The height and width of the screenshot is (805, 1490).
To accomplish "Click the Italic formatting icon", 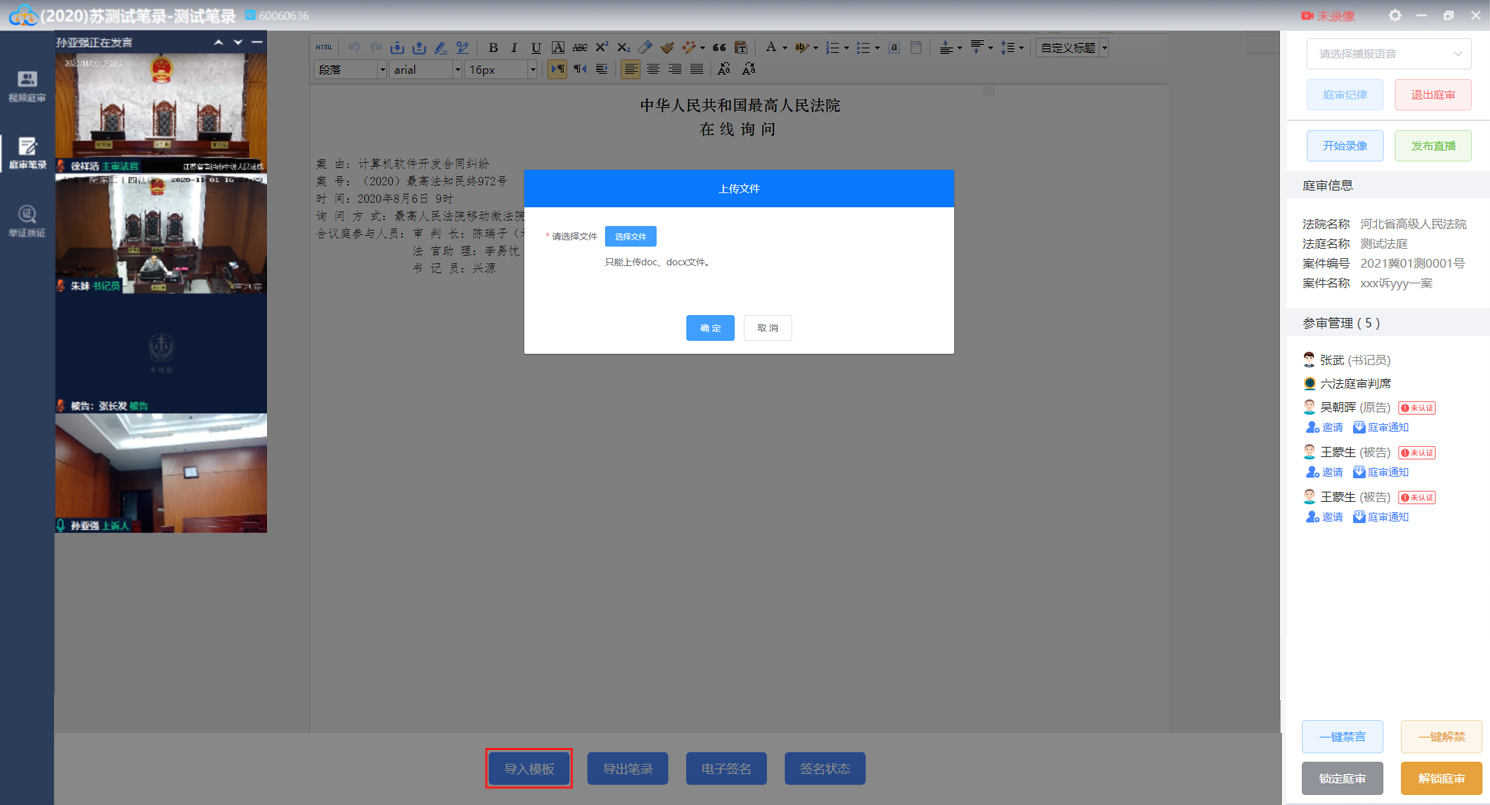I will (515, 47).
